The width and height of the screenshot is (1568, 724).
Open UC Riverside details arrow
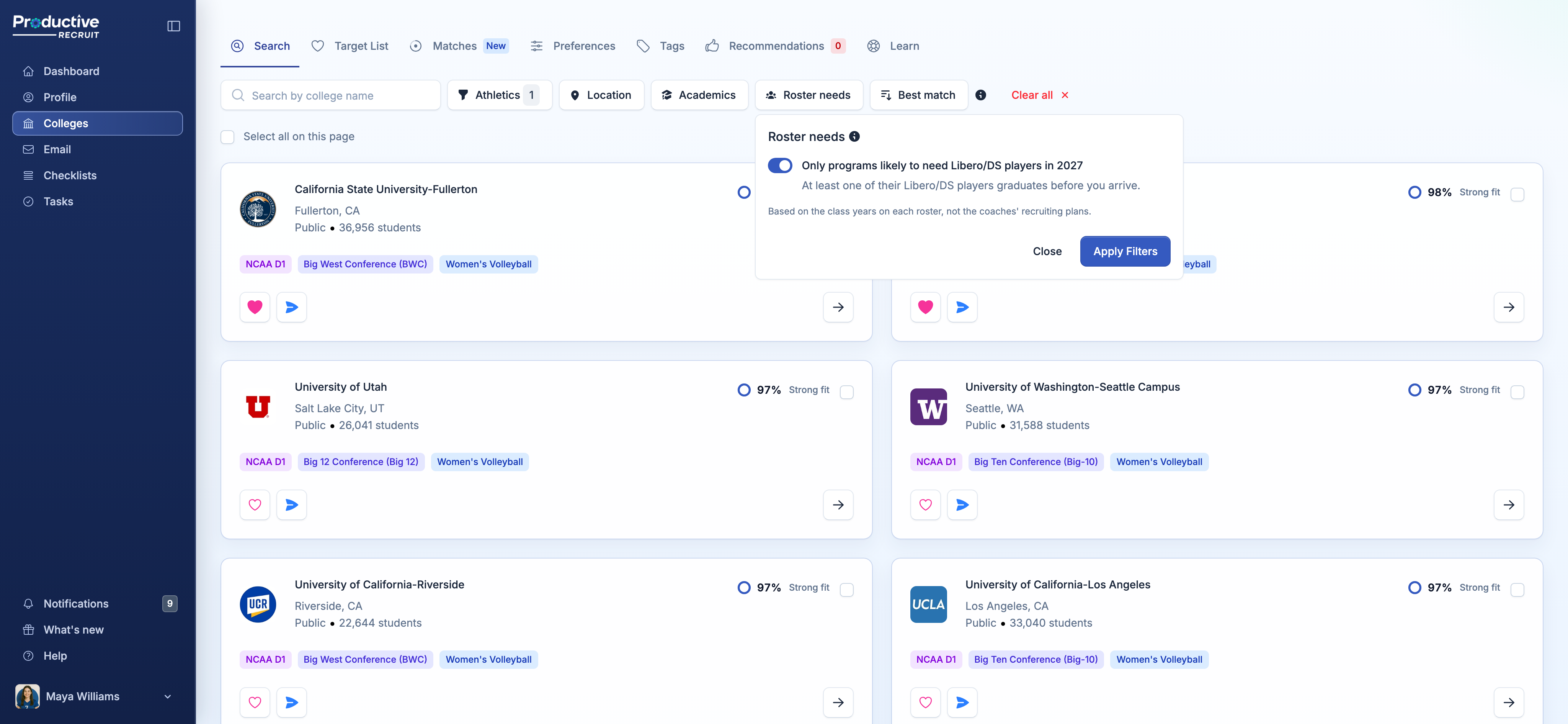(x=838, y=703)
